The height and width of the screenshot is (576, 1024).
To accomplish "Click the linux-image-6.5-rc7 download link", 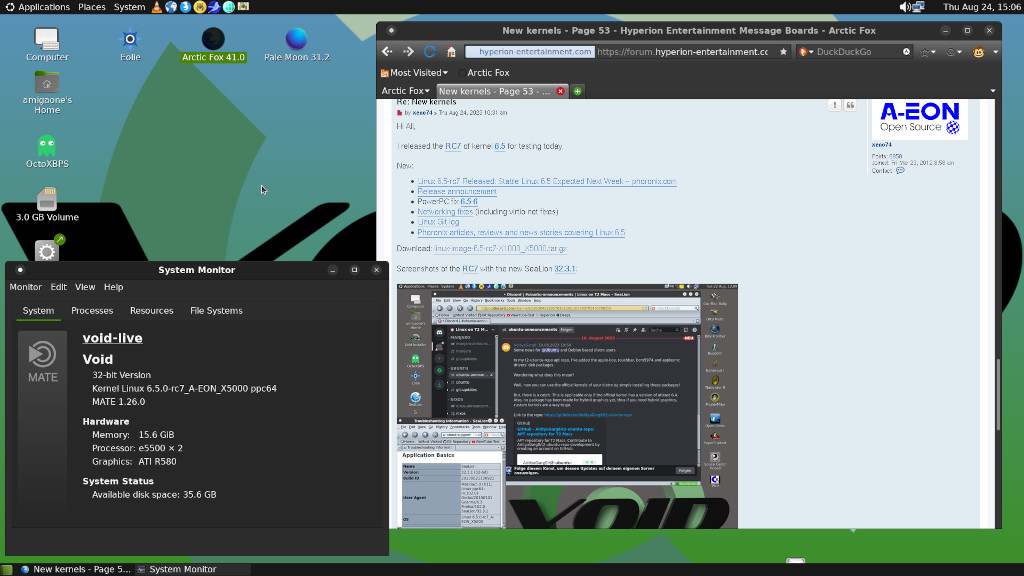I will [500, 249].
